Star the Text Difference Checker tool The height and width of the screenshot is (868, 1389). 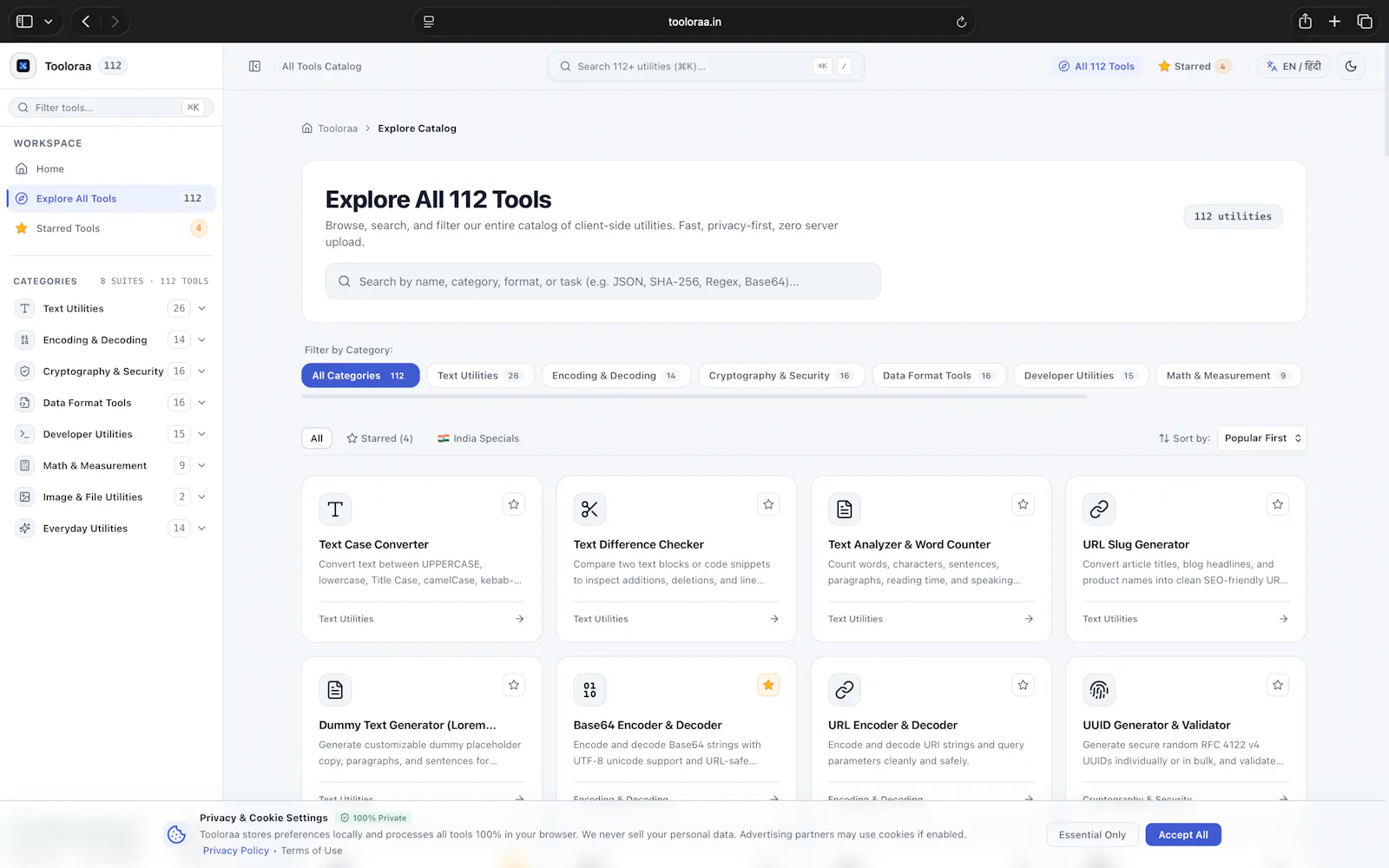(x=768, y=504)
